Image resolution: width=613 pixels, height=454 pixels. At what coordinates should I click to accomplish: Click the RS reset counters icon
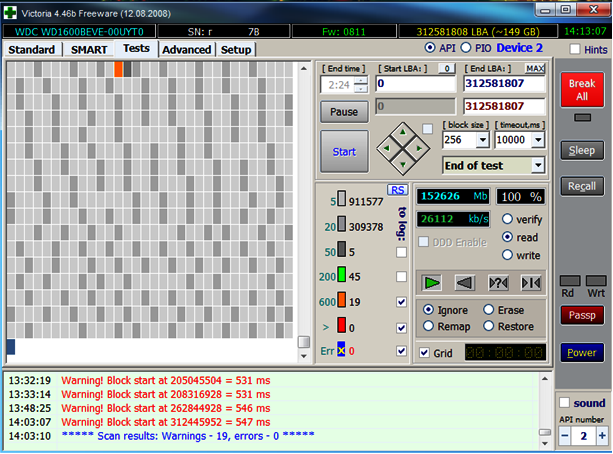397,190
